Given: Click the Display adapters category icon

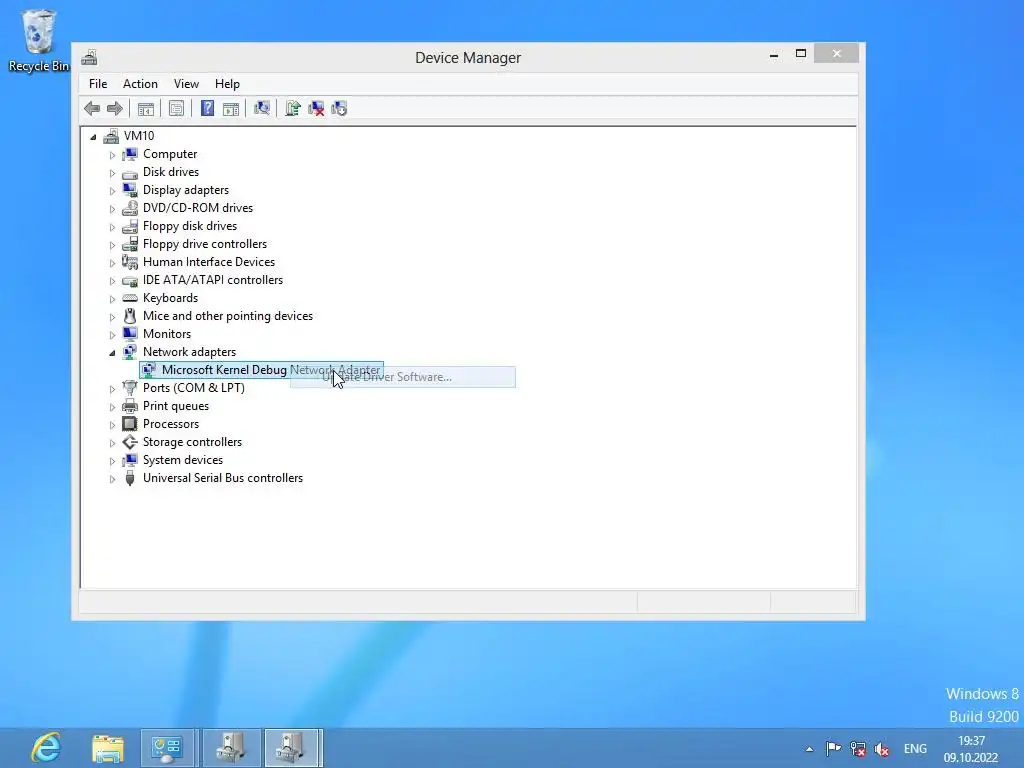Looking at the screenshot, I should pyautogui.click(x=130, y=190).
